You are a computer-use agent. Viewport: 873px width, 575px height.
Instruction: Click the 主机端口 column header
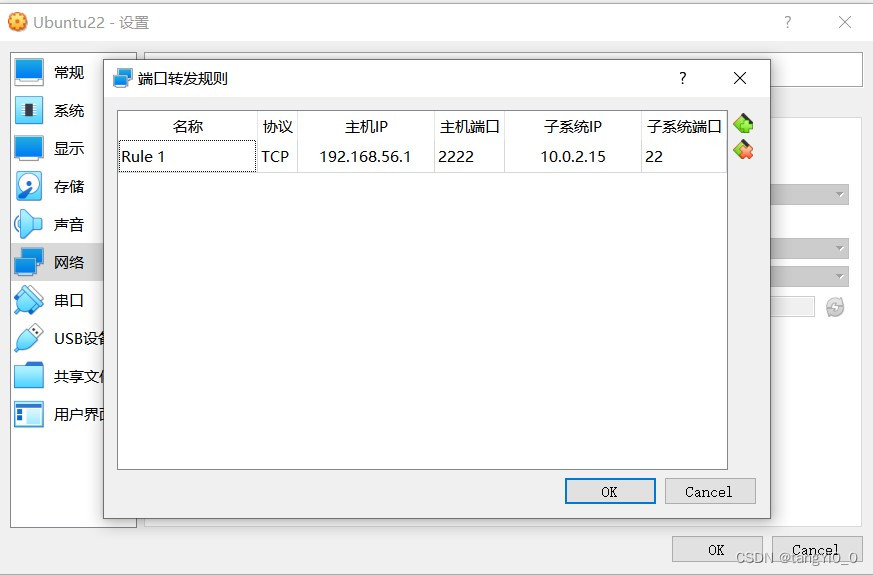[469, 126]
